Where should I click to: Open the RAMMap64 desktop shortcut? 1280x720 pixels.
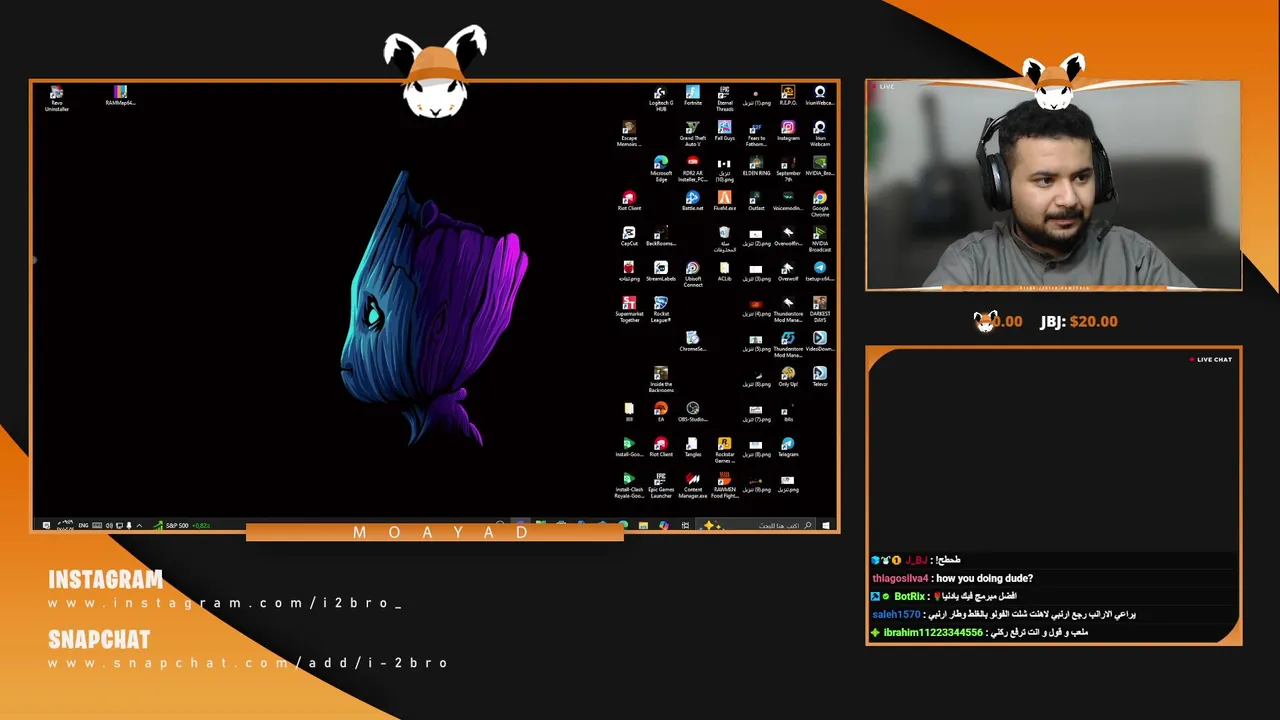pyautogui.click(x=120, y=96)
